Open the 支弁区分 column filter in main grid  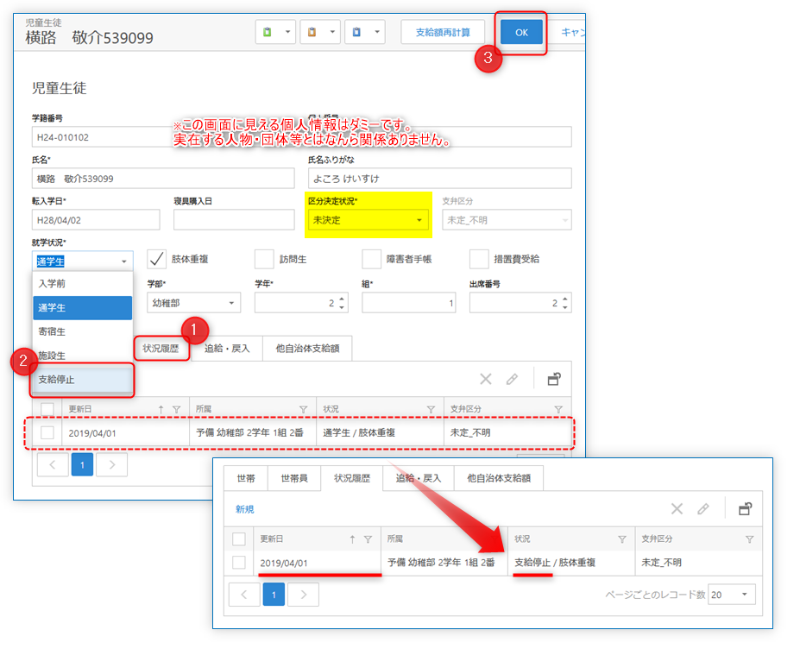click(x=559, y=409)
